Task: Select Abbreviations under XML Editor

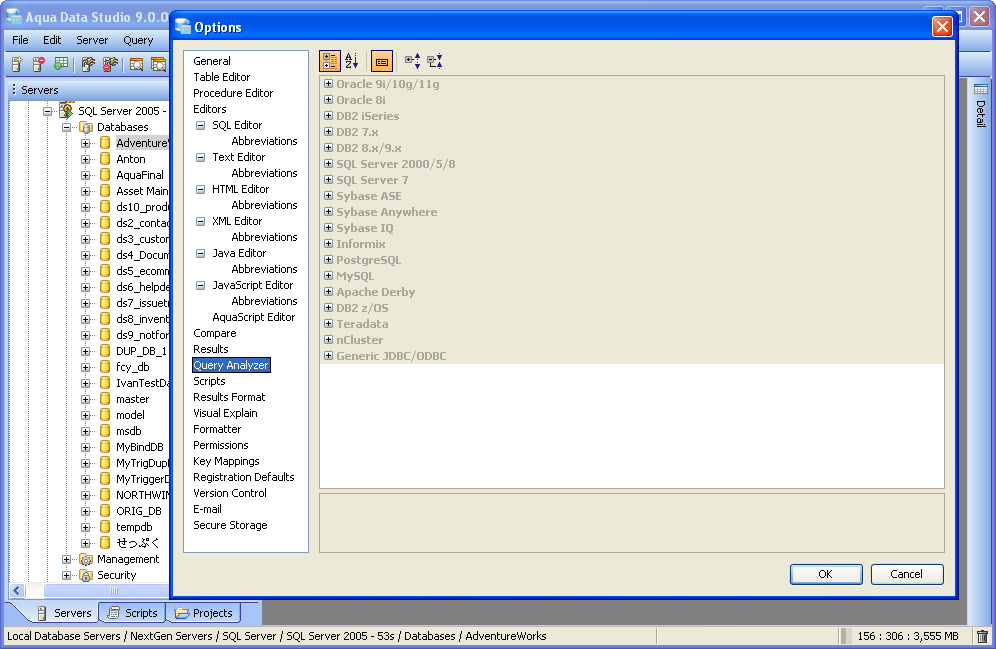Action: [x=264, y=237]
